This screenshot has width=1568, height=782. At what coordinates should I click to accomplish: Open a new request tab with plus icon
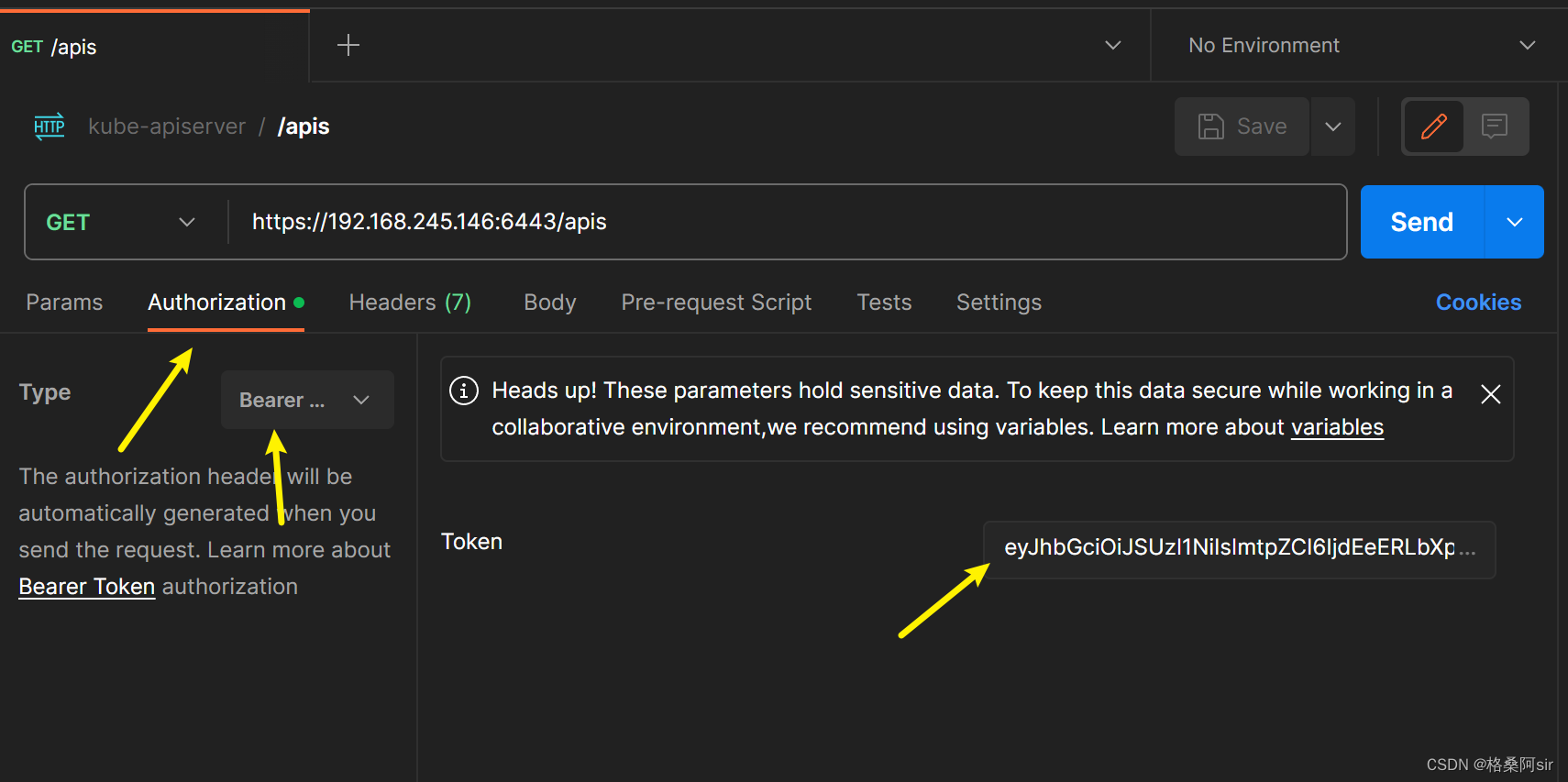348,45
